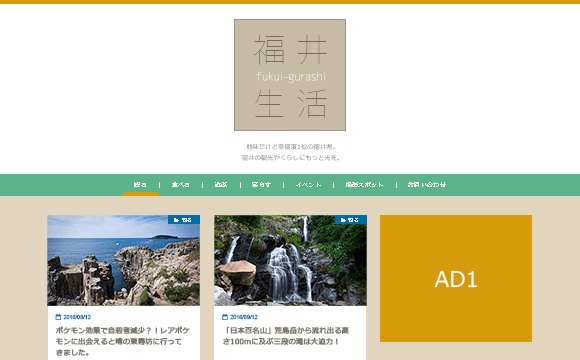Click the category tag over the waterfall photo
Image resolution: width=580 pixels, height=360 pixels.
[x=351, y=220]
